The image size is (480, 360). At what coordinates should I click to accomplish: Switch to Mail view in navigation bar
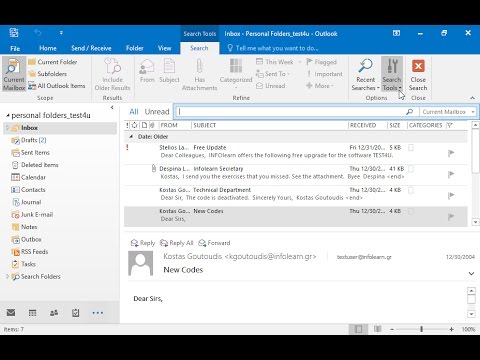(11, 313)
